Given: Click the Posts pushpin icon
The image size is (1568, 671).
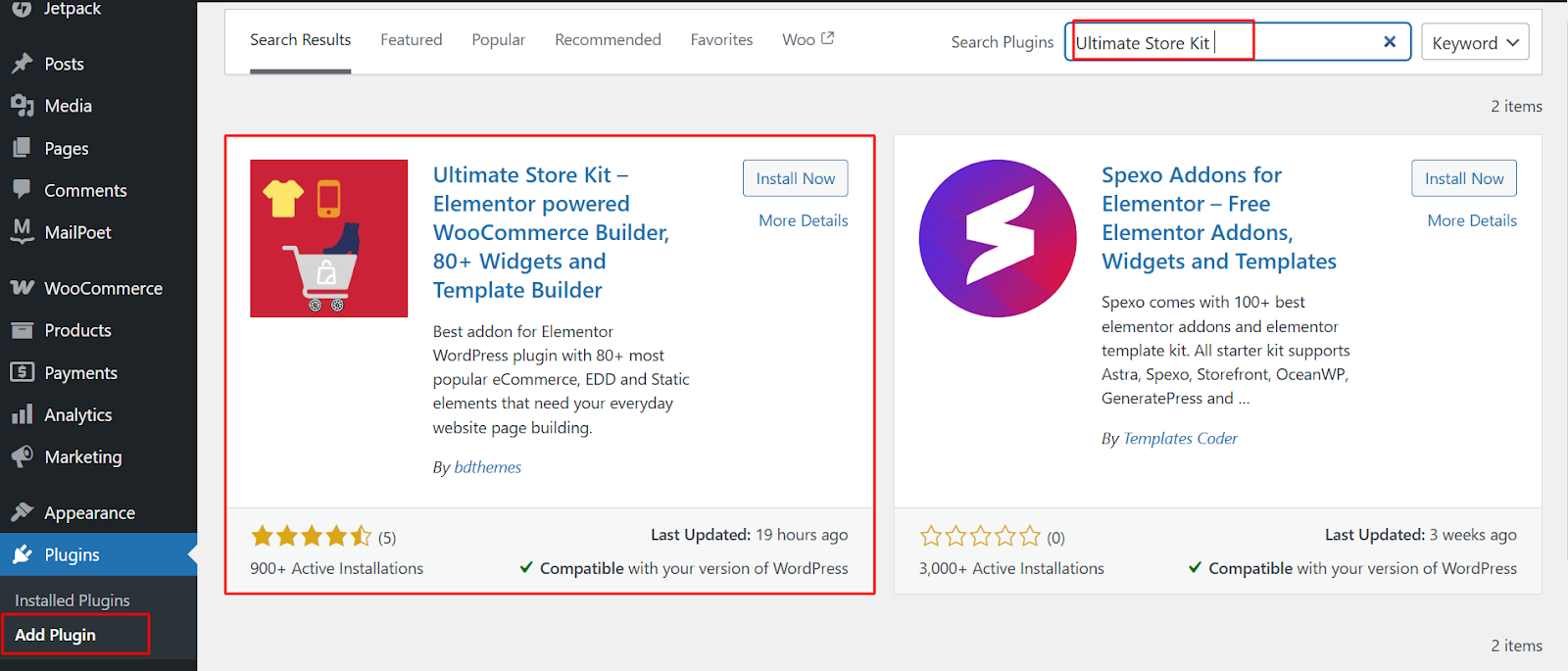Looking at the screenshot, I should point(22,64).
